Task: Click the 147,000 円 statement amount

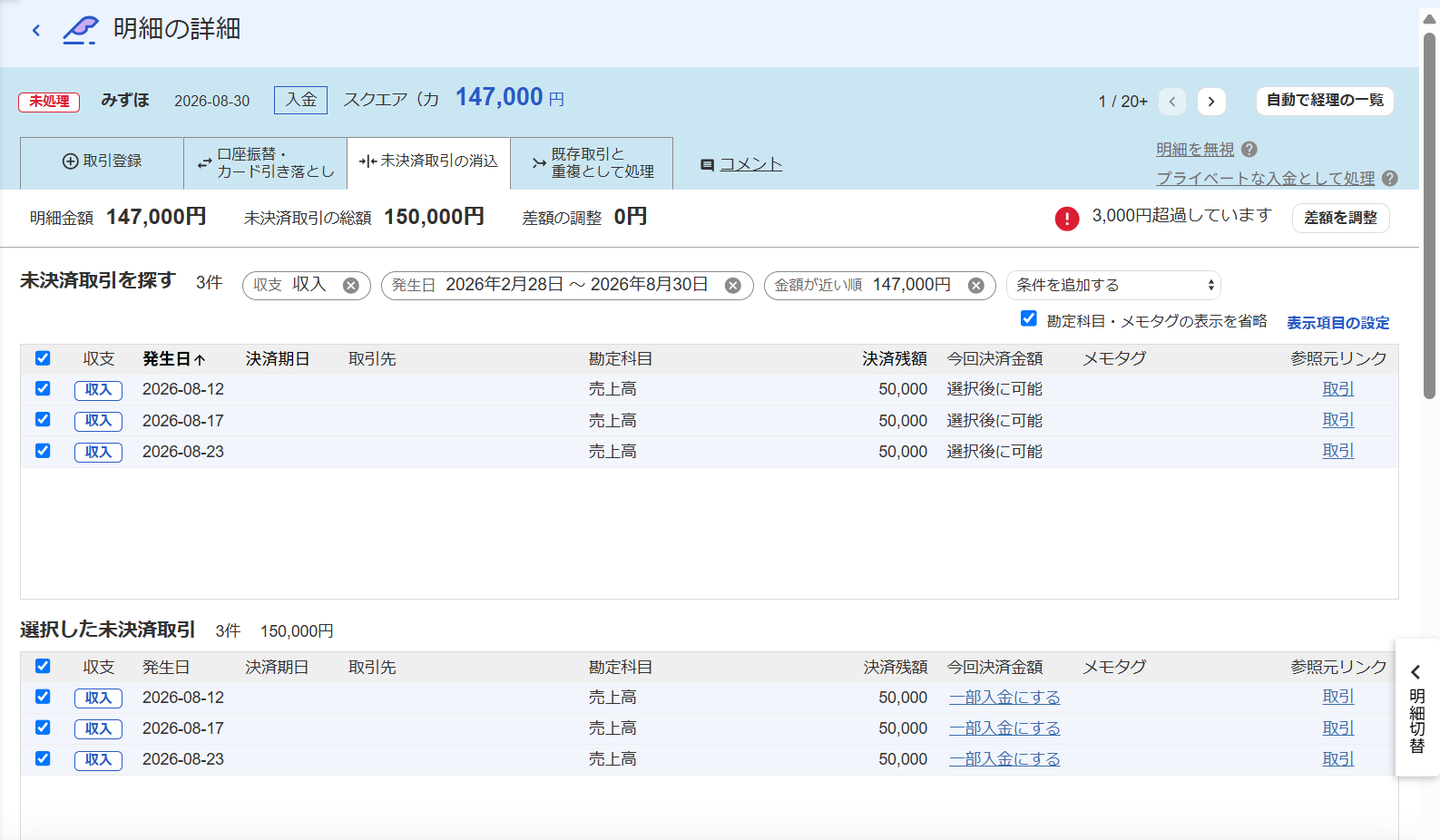Action: pyautogui.click(x=509, y=97)
